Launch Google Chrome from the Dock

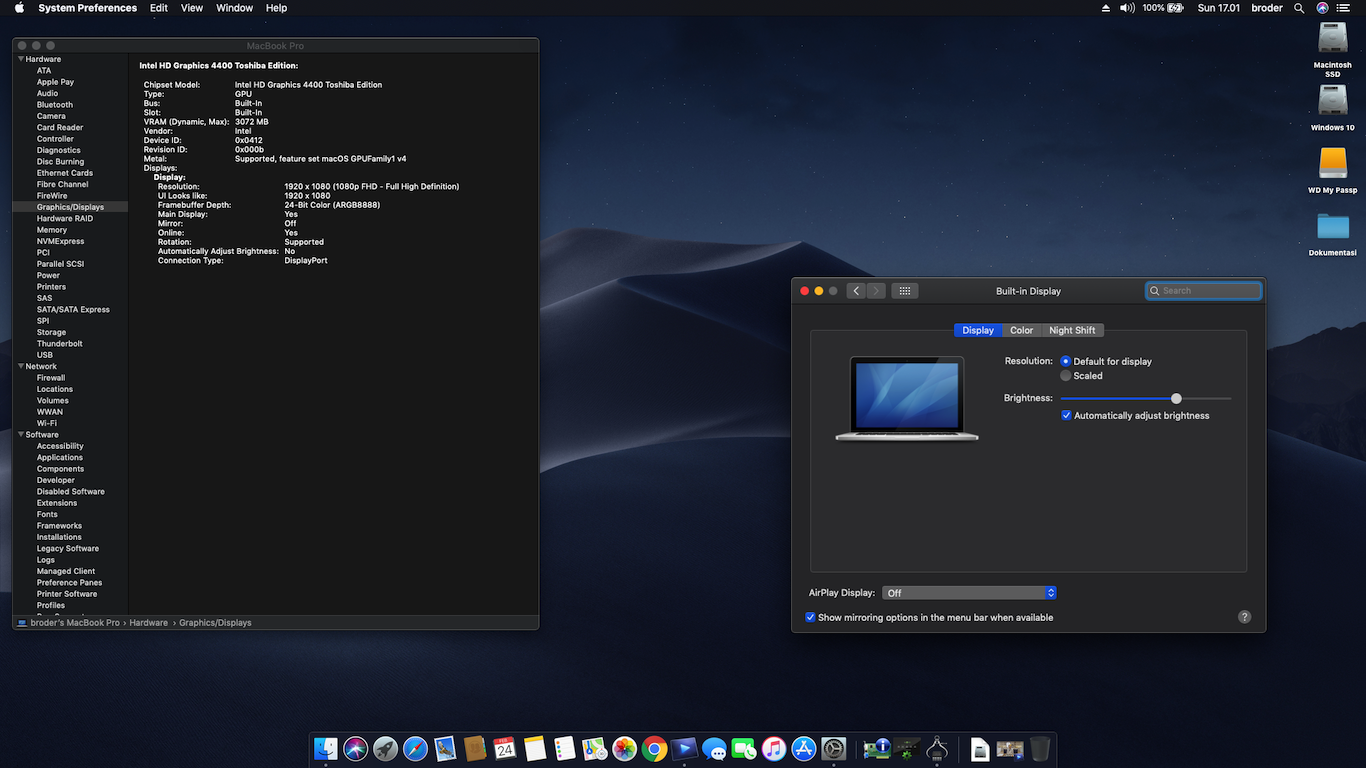tap(655, 748)
